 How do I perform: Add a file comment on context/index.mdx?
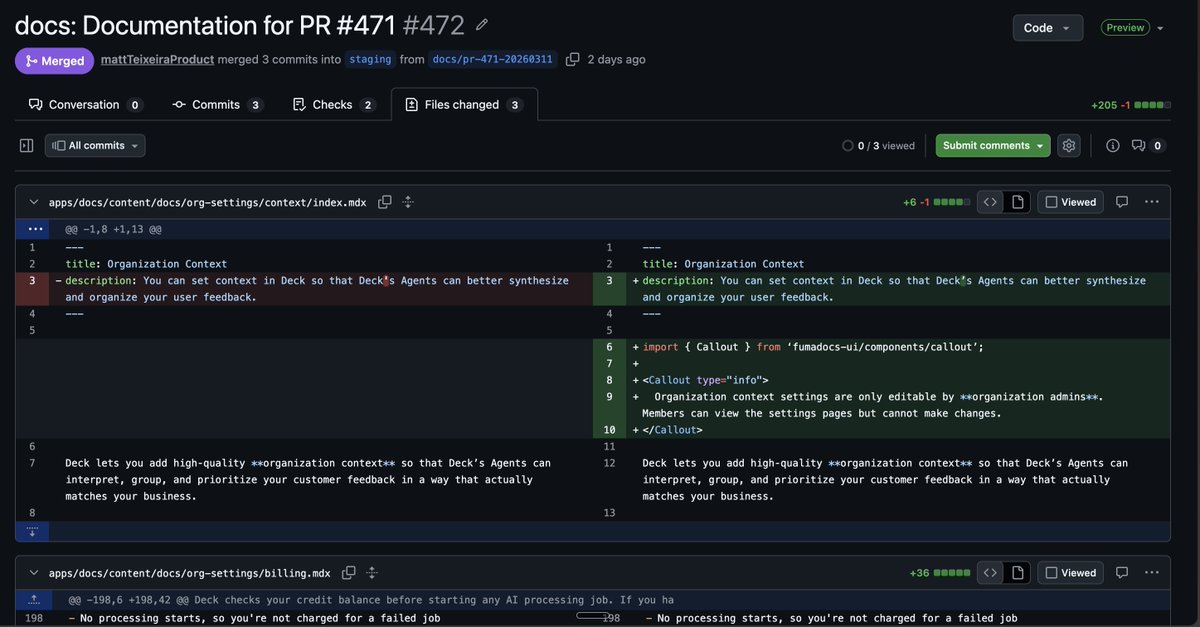pos(1122,202)
